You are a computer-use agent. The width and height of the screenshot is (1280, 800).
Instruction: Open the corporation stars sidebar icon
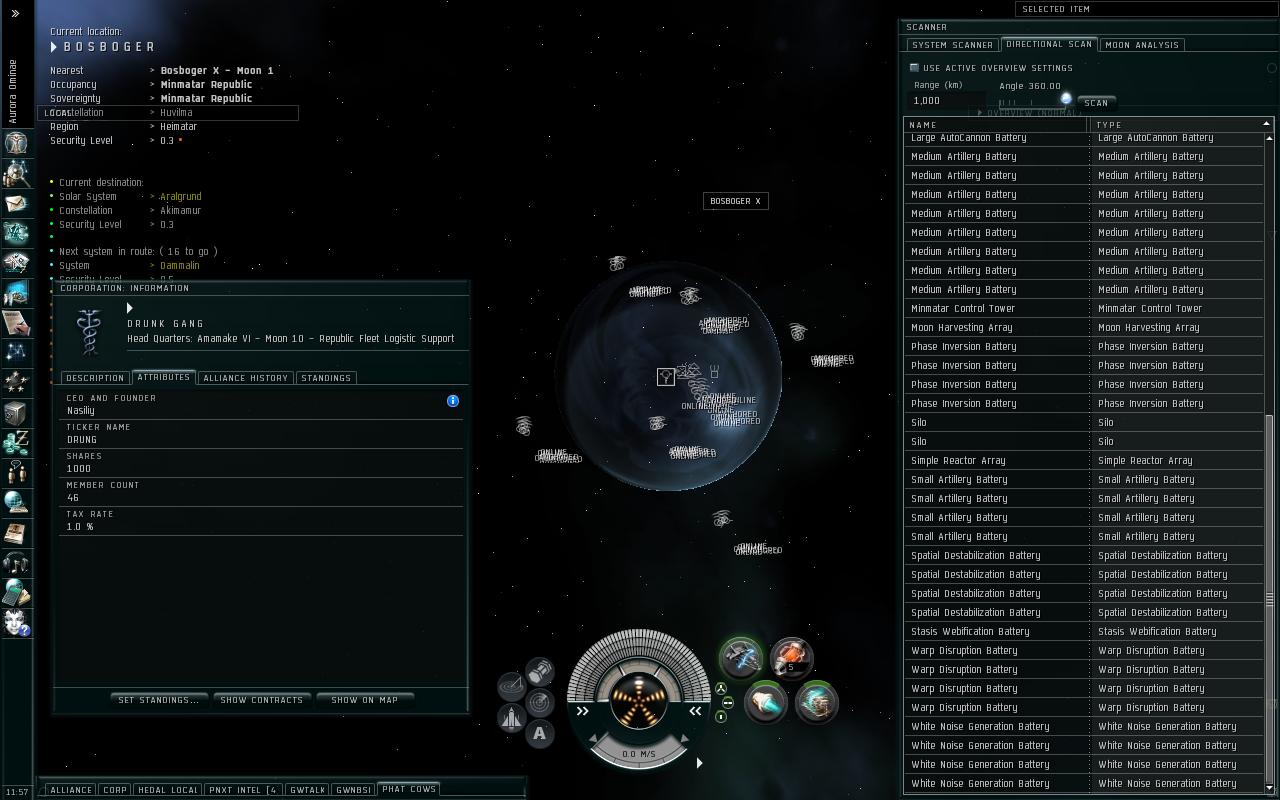(x=16, y=381)
